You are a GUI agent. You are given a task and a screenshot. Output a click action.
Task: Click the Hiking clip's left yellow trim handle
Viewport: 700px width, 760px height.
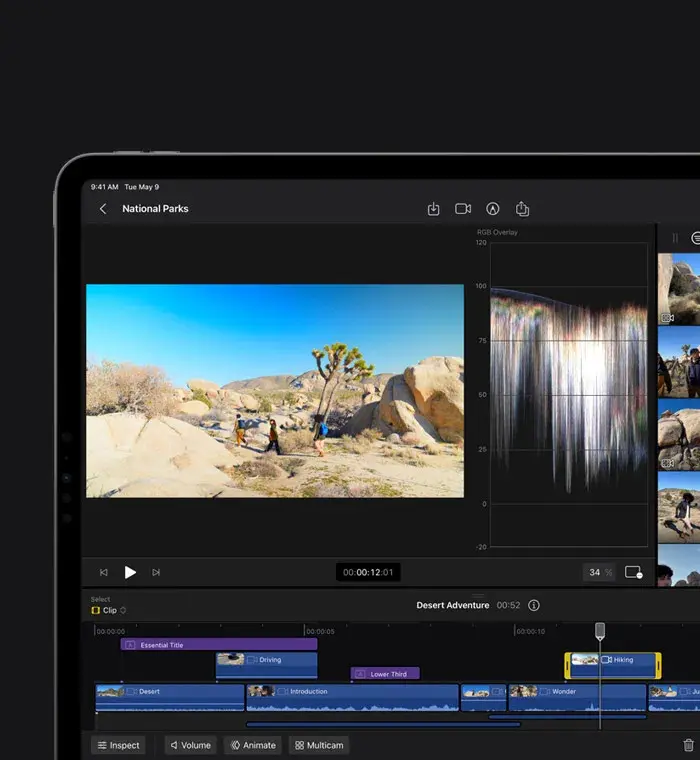pos(568,665)
